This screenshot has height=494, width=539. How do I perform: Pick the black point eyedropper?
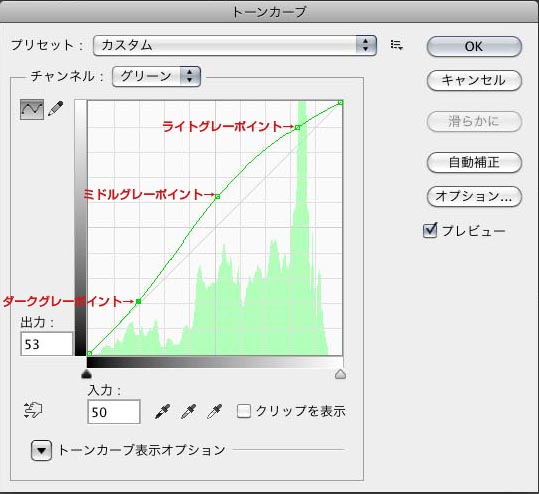(x=162, y=411)
